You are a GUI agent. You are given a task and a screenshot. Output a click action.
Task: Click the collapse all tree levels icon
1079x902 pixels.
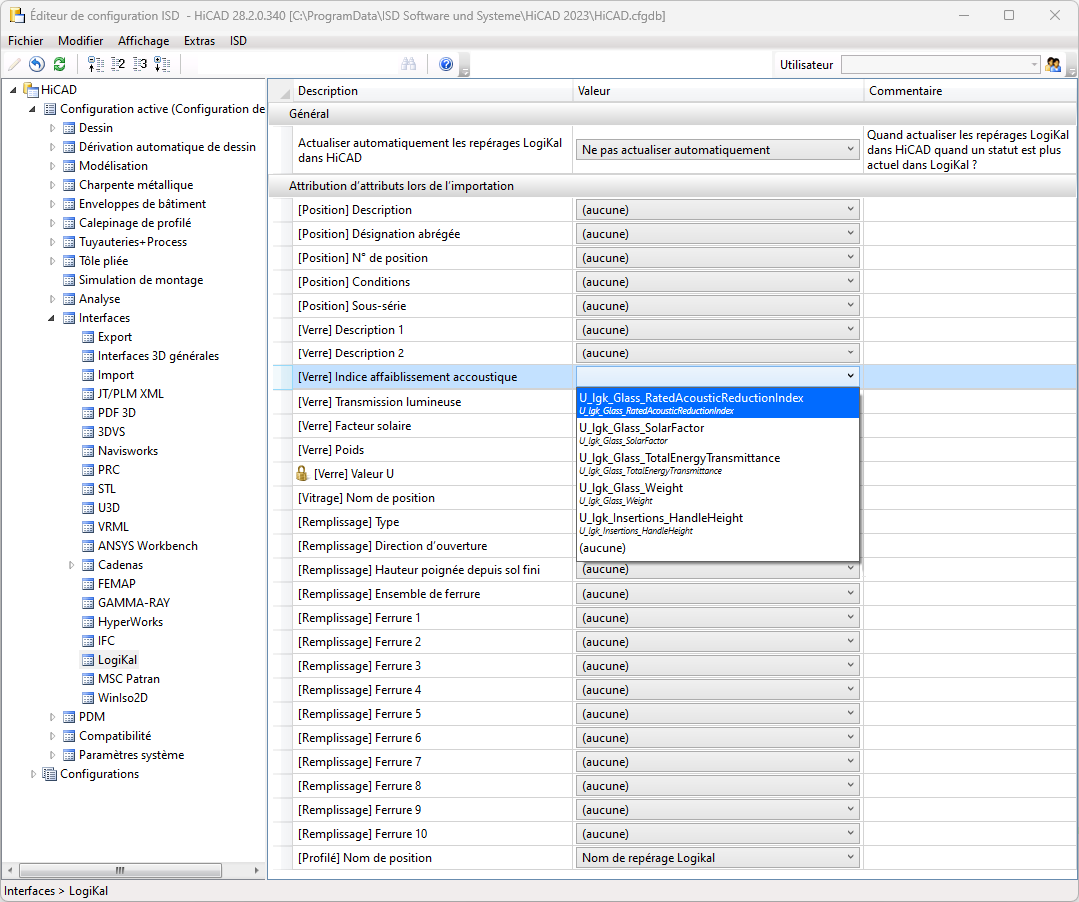96,64
